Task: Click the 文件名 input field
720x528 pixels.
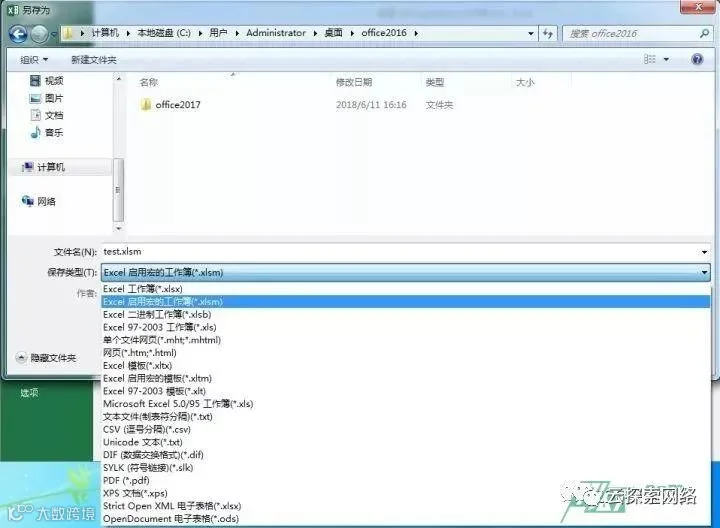Action: pyautogui.click(x=399, y=252)
